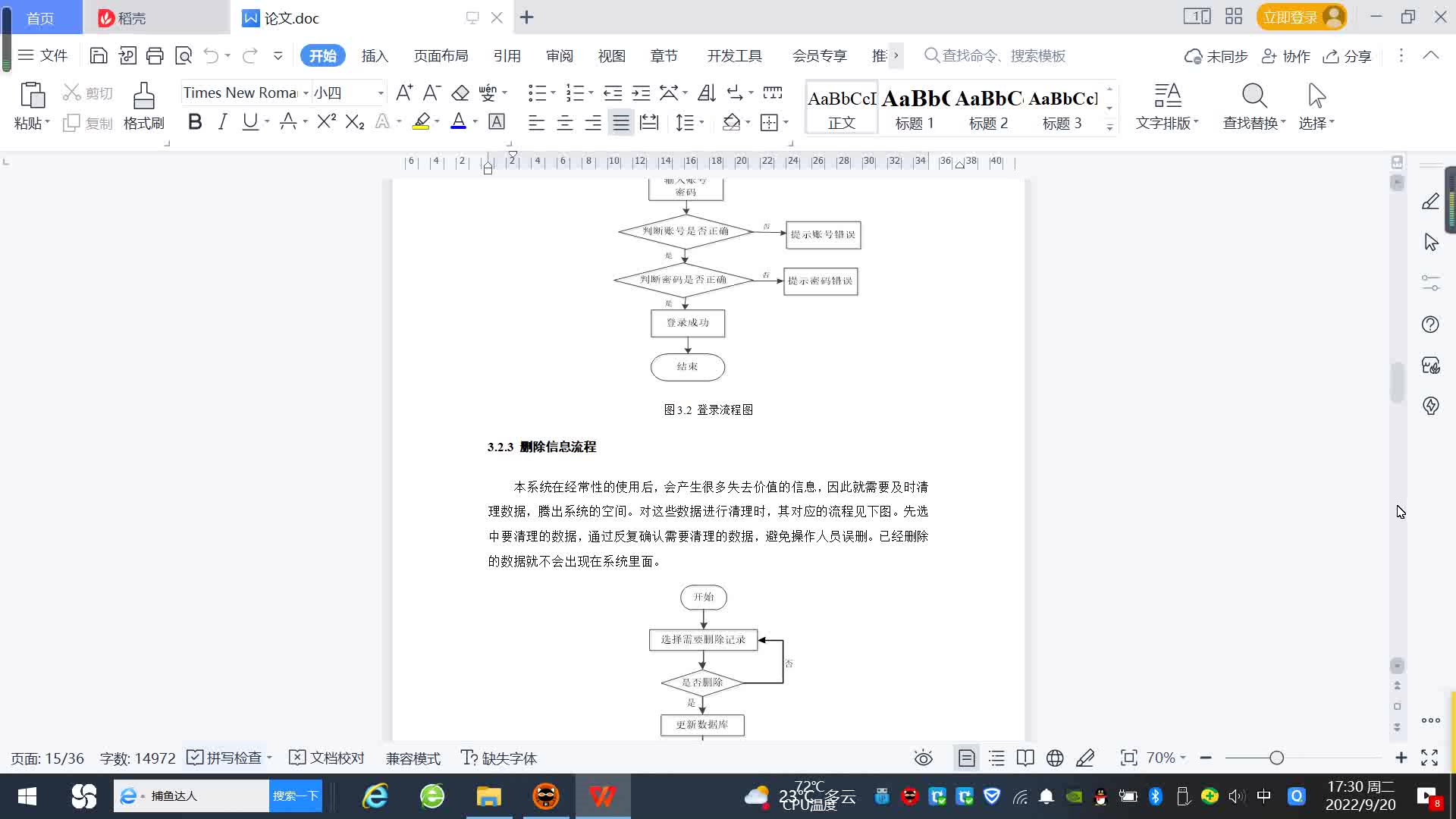The height and width of the screenshot is (819, 1456).
Task: Click the eye protection mode icon
Action: 923,758
